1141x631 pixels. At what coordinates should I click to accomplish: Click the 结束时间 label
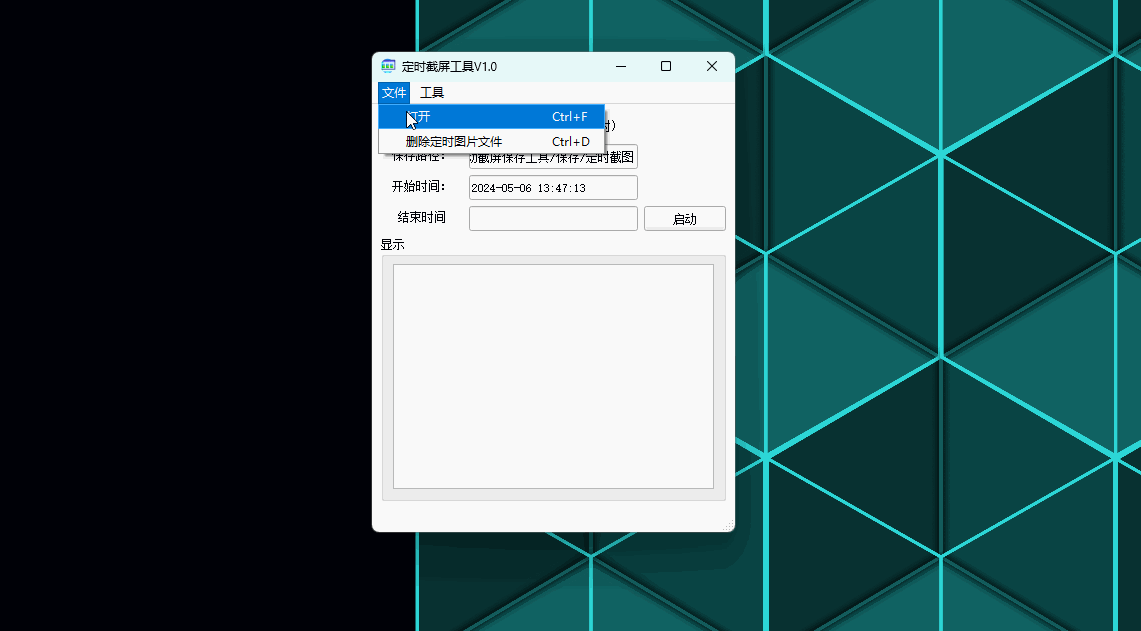(421, 217)
